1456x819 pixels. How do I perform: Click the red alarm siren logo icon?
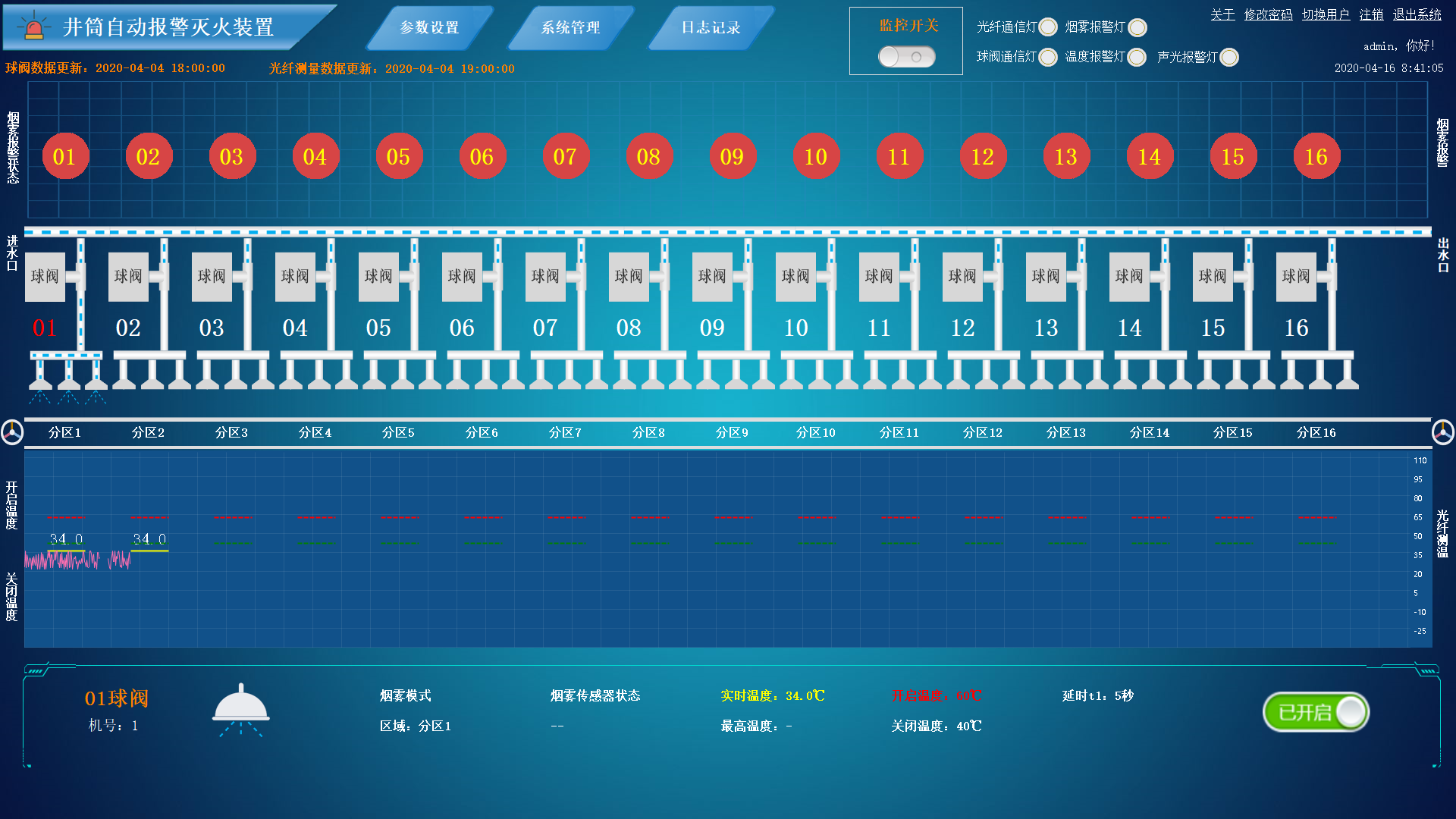click(33, 27)
